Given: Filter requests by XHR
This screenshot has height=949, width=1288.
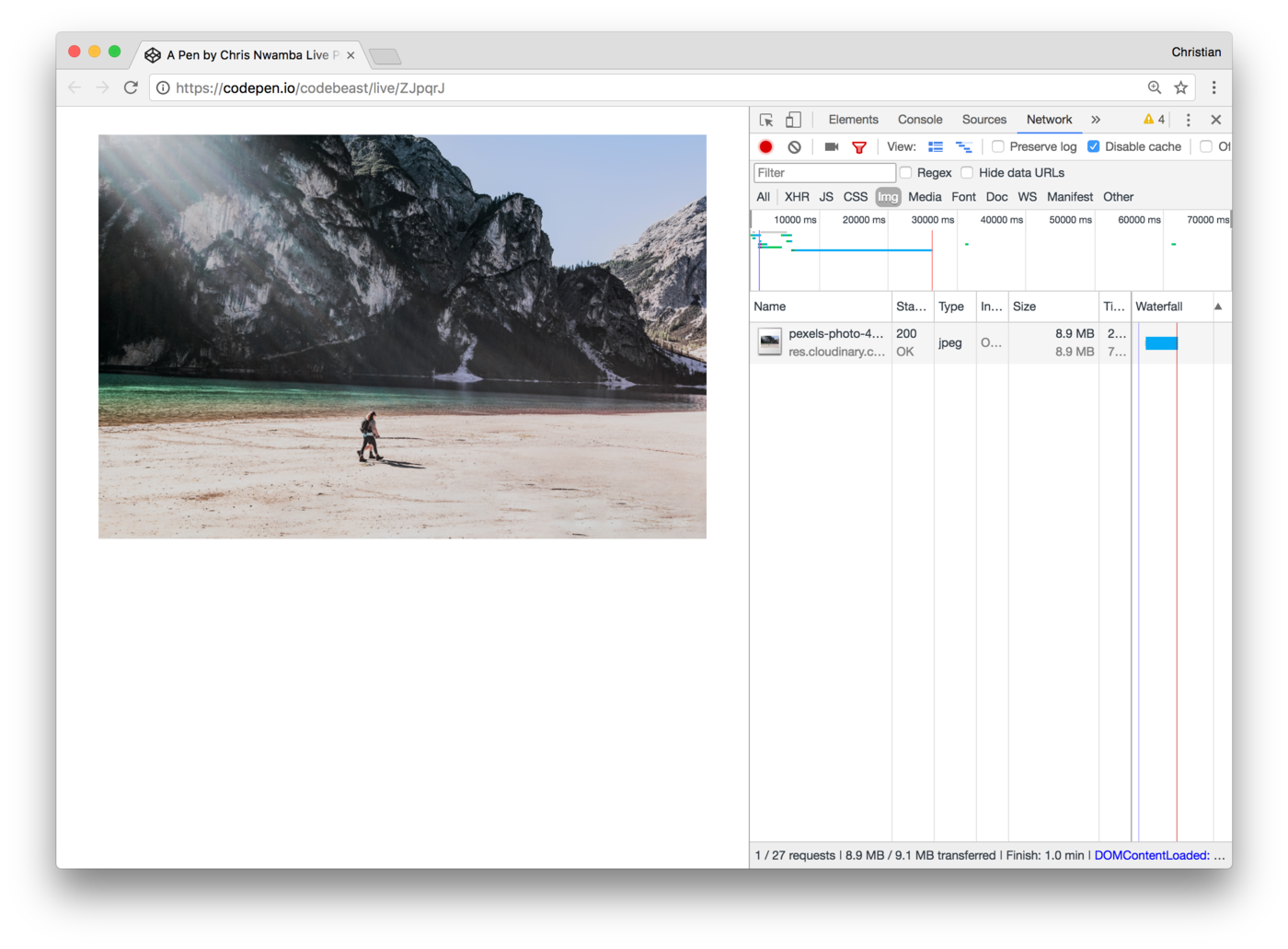Looking at the screenshot, I should [x=797, y=197].
